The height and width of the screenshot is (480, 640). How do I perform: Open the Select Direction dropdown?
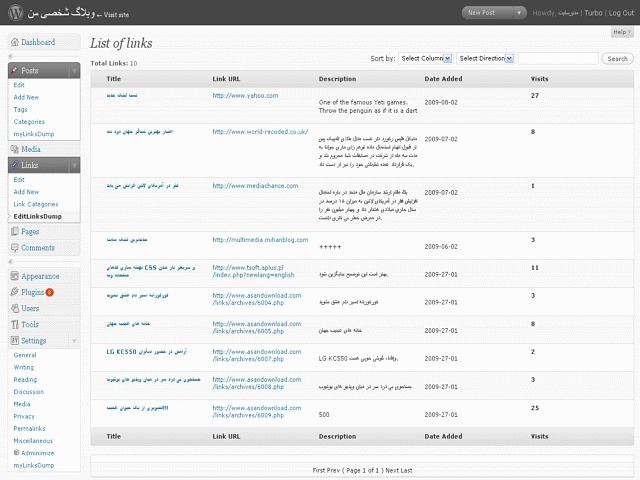coord(485,58)
